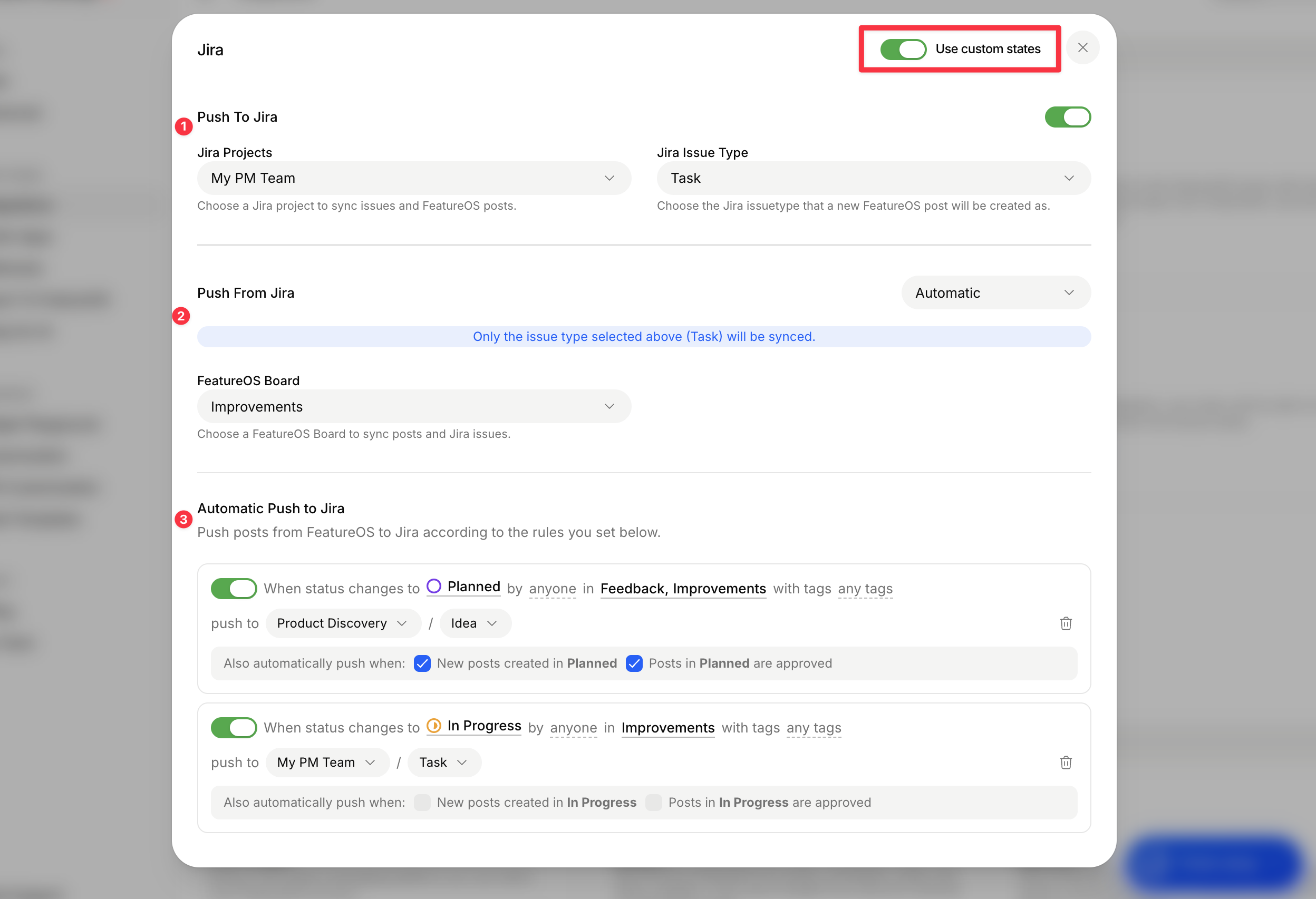This screenshot has width=1316, height=899.
Task: Close the Jira settings dialog
Action: tap(1082, 47)
